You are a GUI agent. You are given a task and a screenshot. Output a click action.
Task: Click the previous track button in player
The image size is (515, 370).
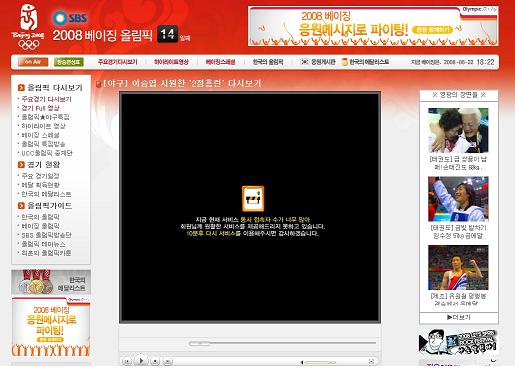tap(127, 361)
